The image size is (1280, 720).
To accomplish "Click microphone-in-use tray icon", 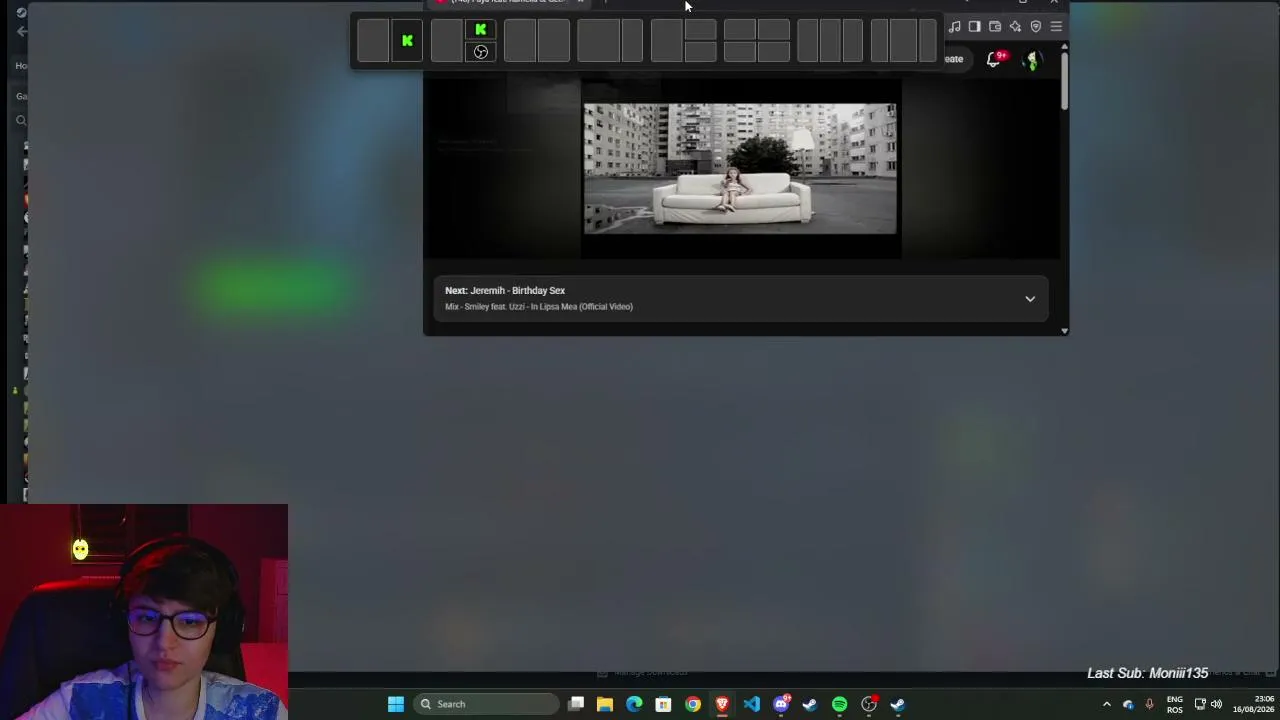I will (x=1149, y=704).
